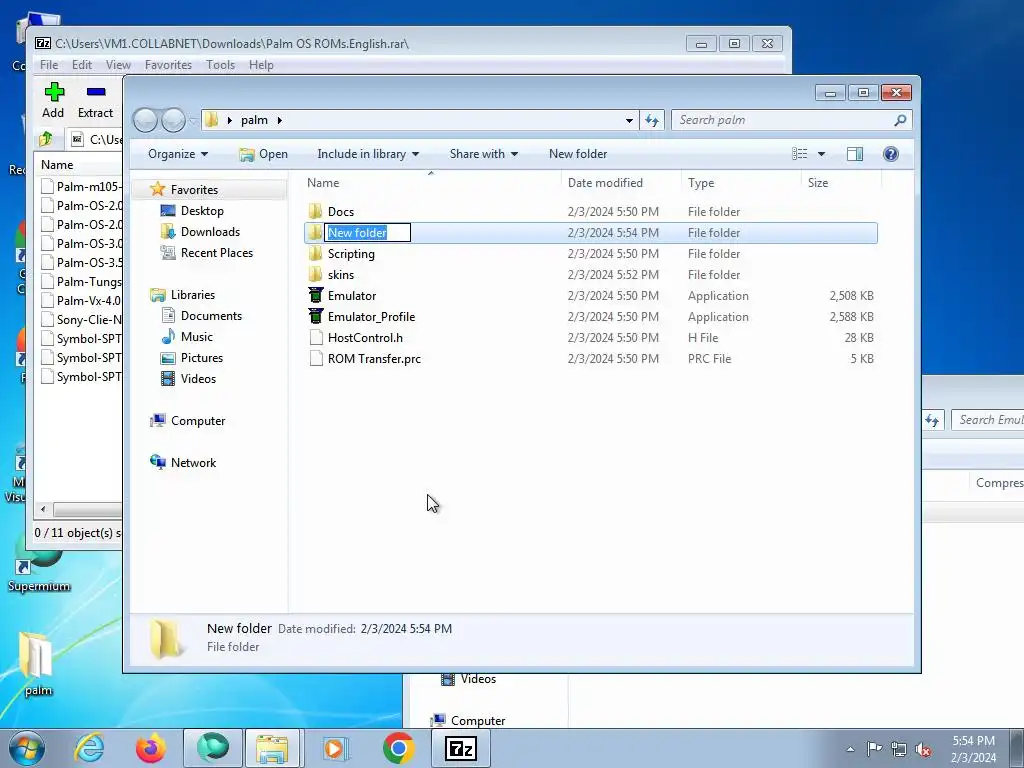Select Palm-m105 file in 7-Zip list
Viewport: 1024px width, 768px height.
point(81,186)
